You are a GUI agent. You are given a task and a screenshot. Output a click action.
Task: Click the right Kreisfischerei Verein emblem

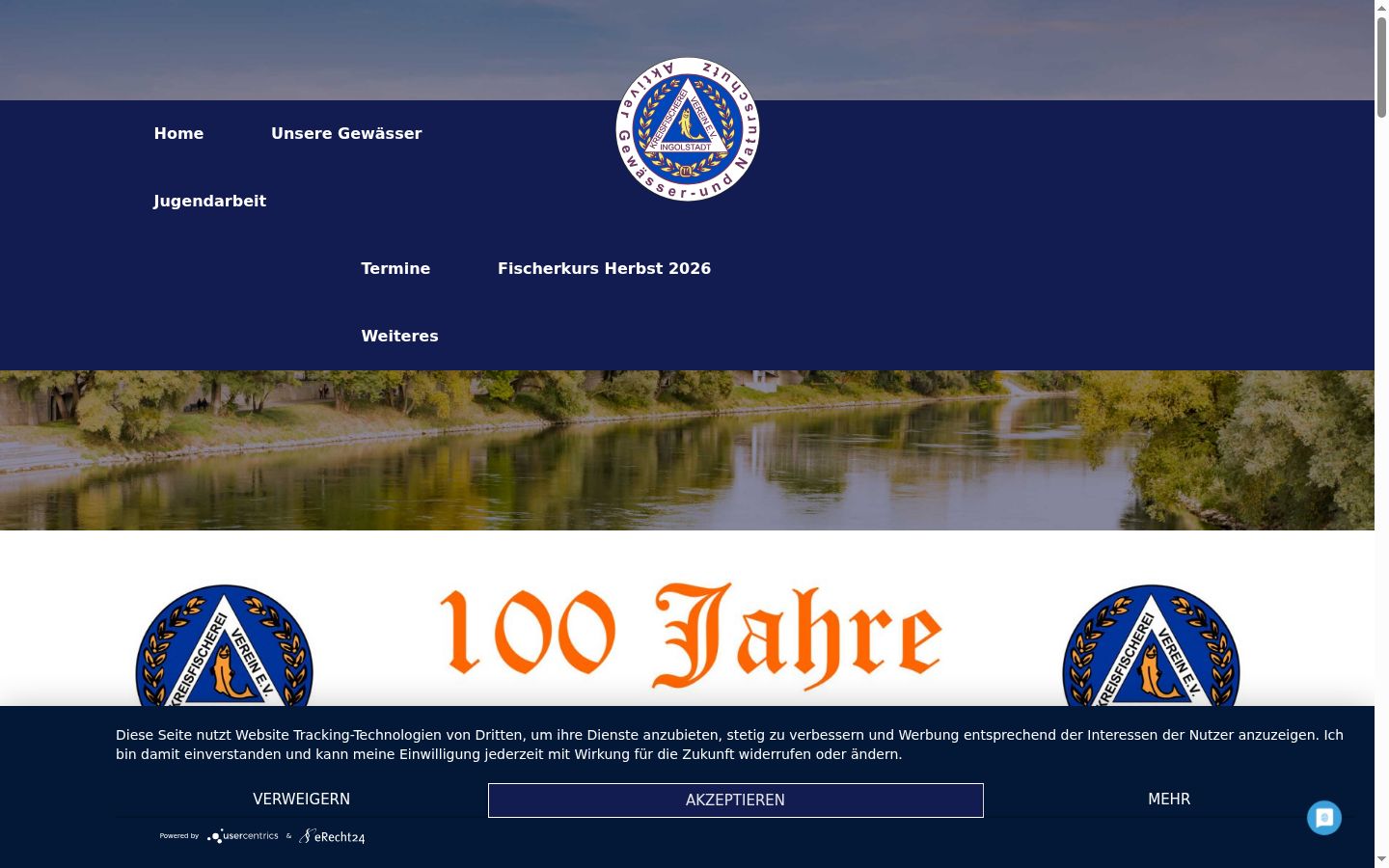1151,645
